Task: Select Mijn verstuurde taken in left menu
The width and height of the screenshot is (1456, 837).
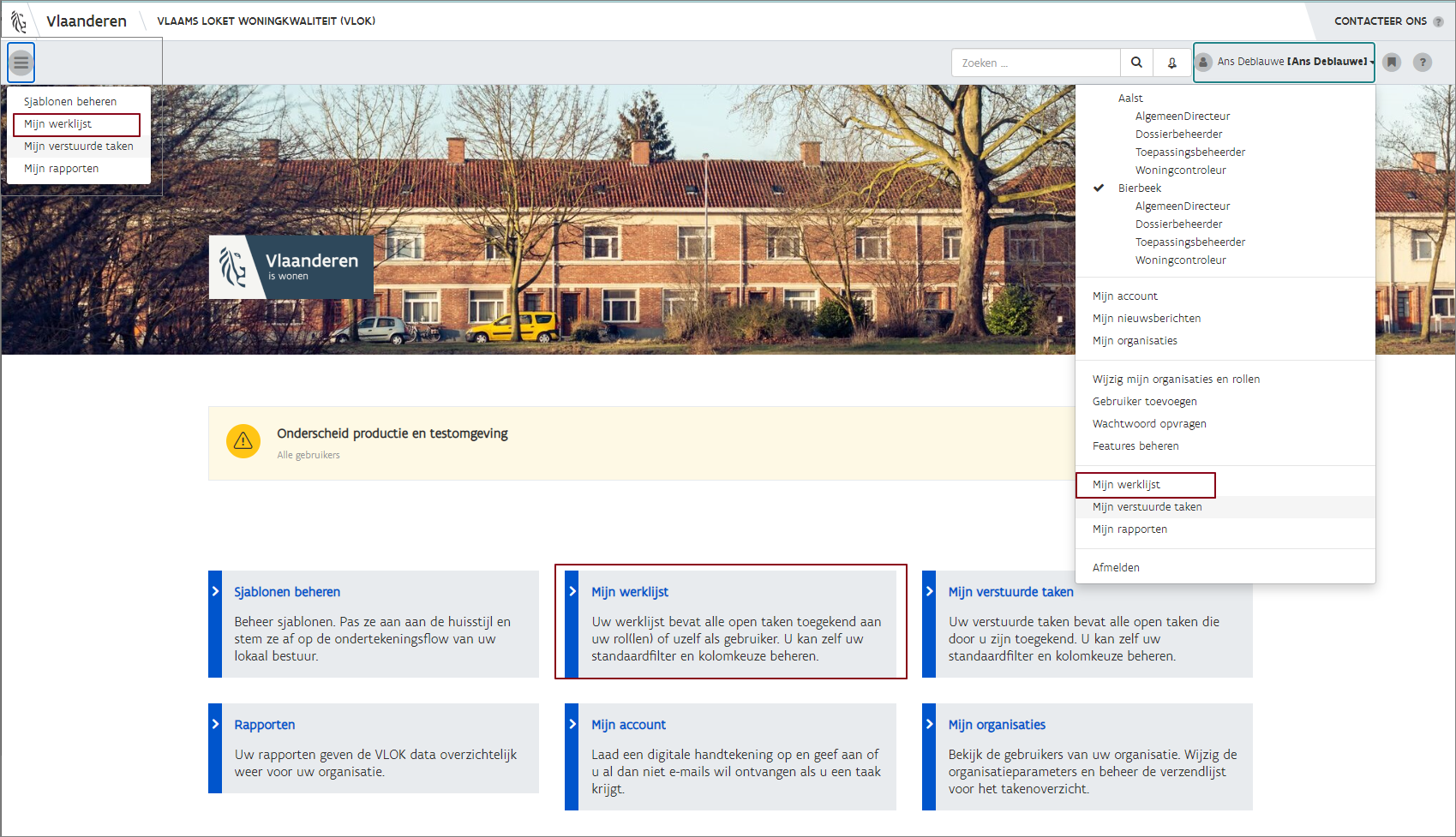Action: tap(79, 146)
